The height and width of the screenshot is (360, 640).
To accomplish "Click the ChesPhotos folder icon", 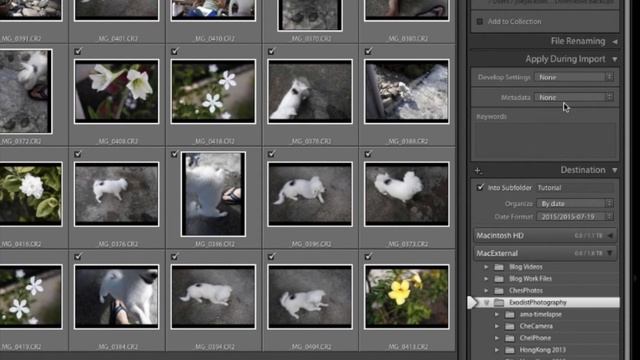I will 499,291.
